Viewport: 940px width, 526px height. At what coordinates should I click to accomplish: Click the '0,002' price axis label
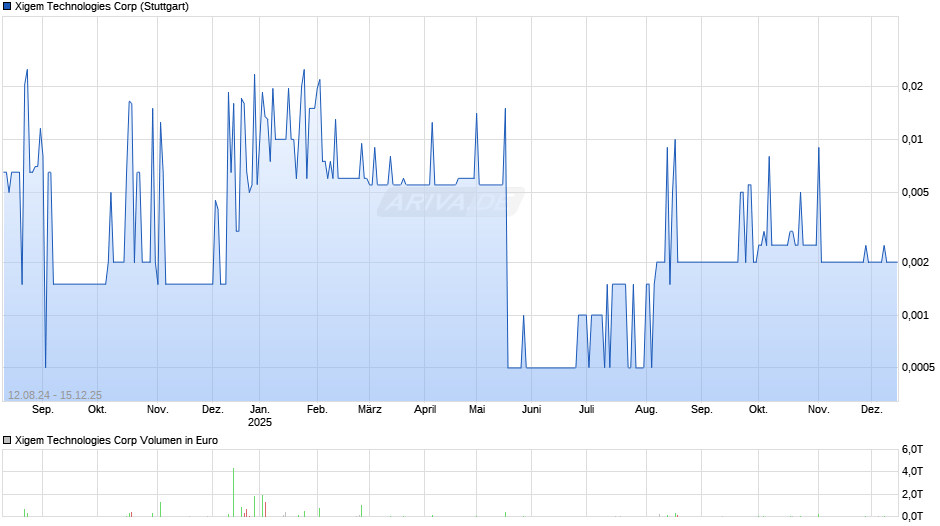coord(915,262)
